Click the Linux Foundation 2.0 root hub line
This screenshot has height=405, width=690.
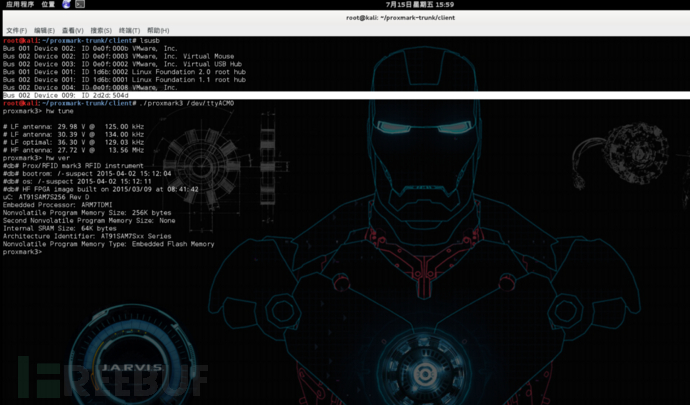coord(124,72)
